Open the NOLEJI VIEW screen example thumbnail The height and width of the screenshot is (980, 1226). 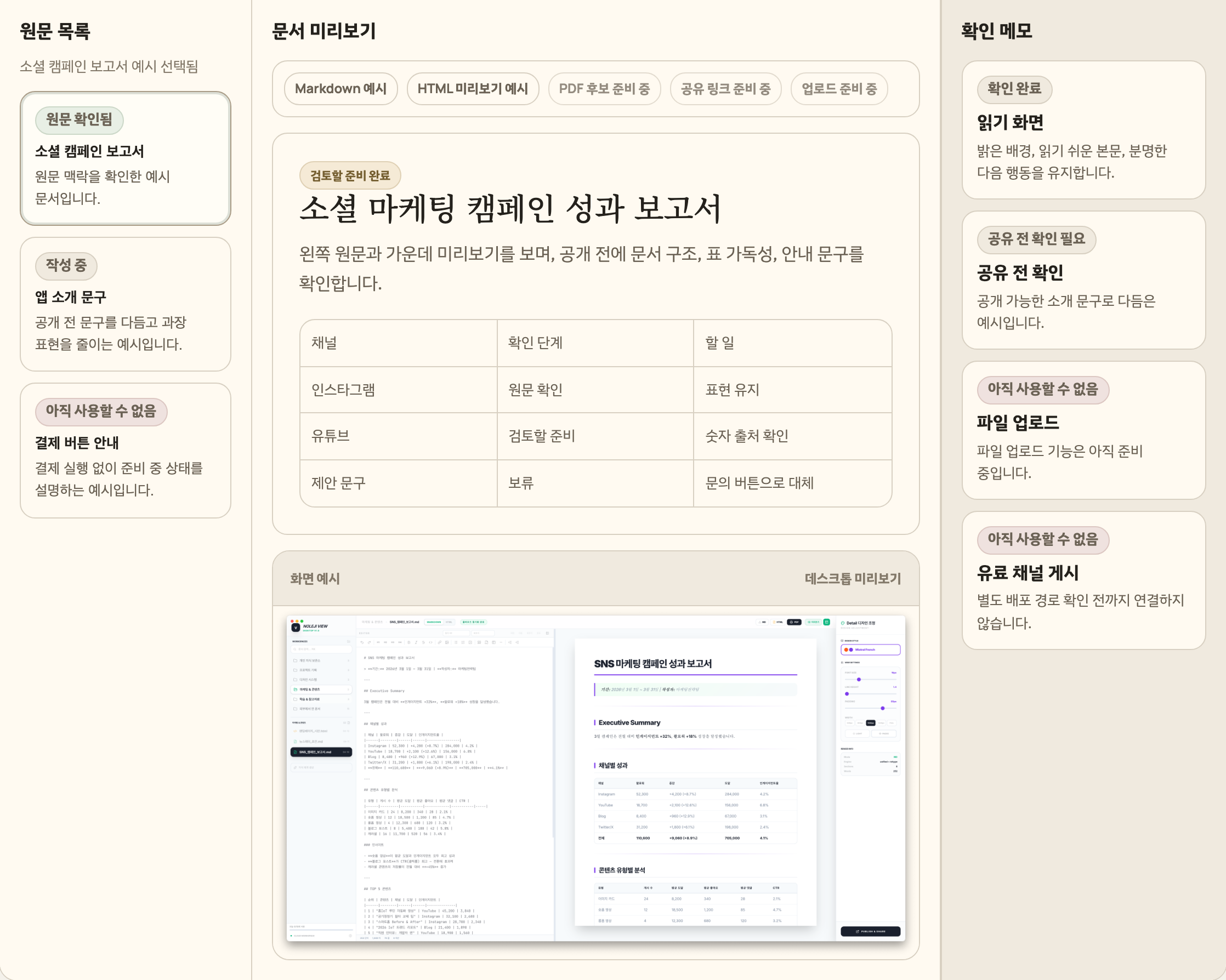595,778
